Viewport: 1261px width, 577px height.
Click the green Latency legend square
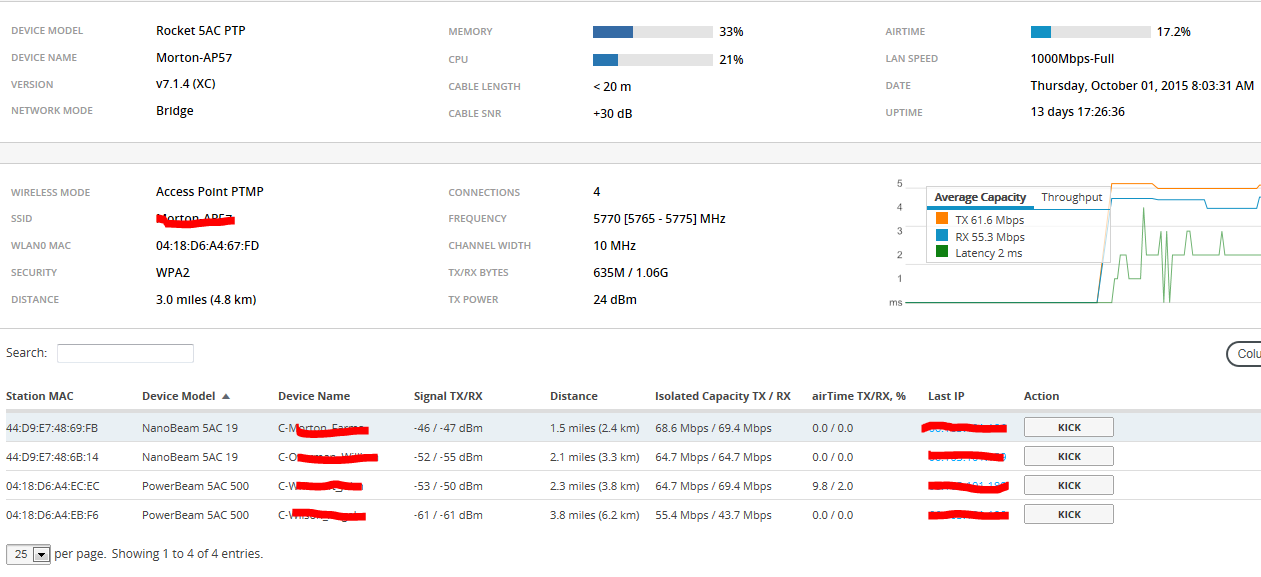coord(941,252)
